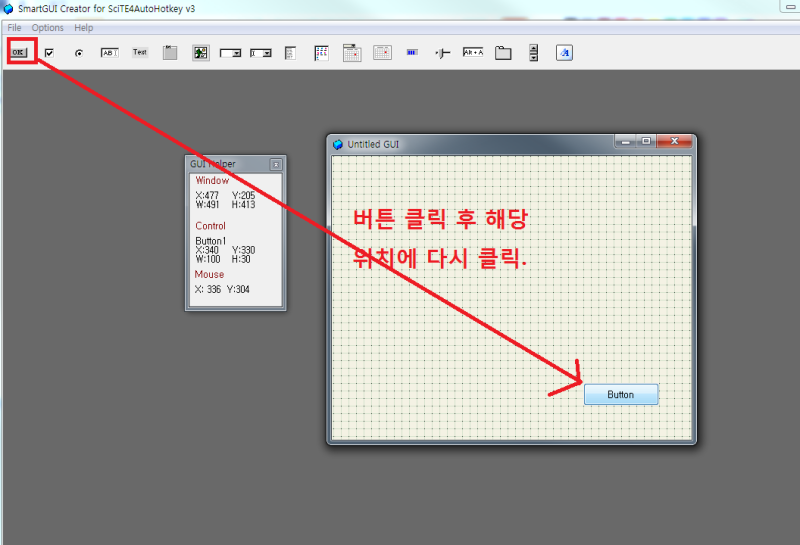Click the 'Y:304' mouse coordinate value

pos(238,289)
